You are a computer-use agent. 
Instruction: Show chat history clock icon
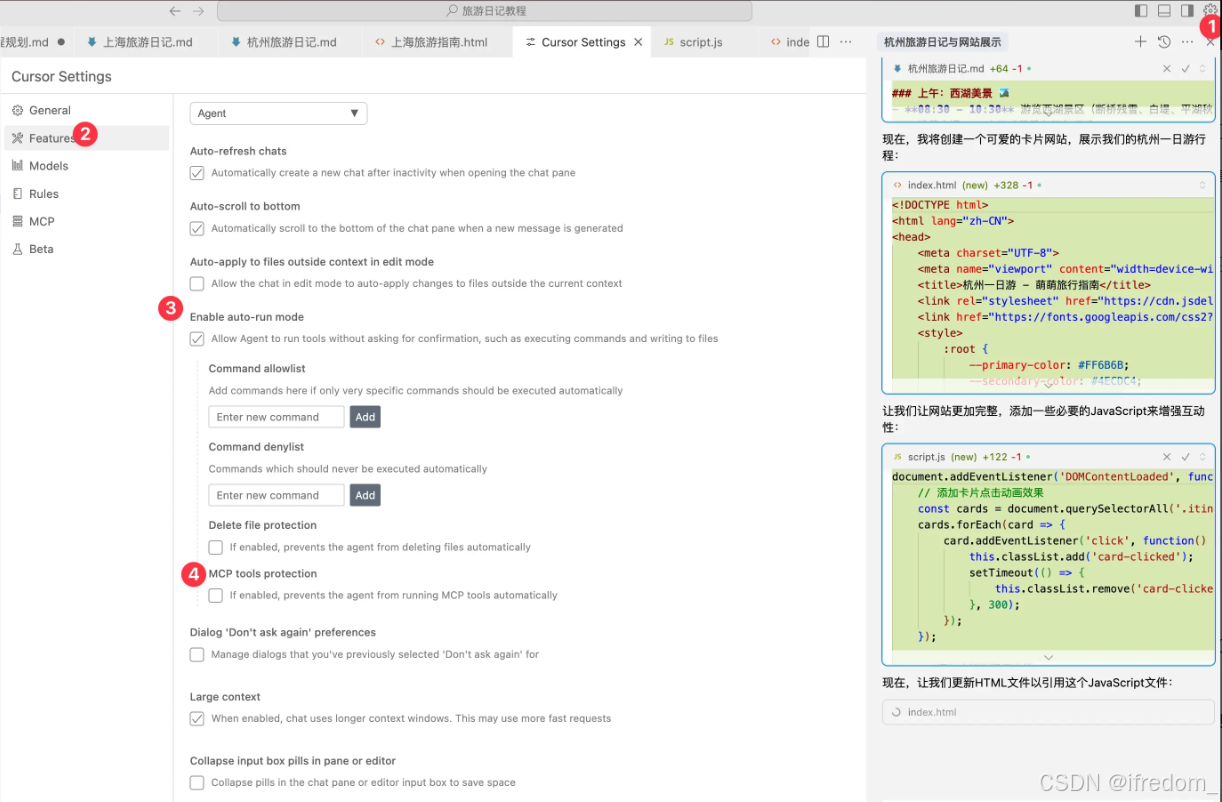[x=1164, y=42]
